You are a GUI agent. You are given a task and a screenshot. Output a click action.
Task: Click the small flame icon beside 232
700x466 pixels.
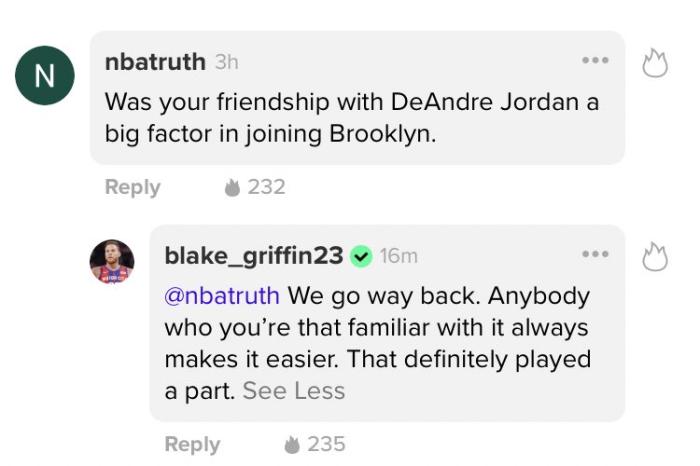coord(232,187)
